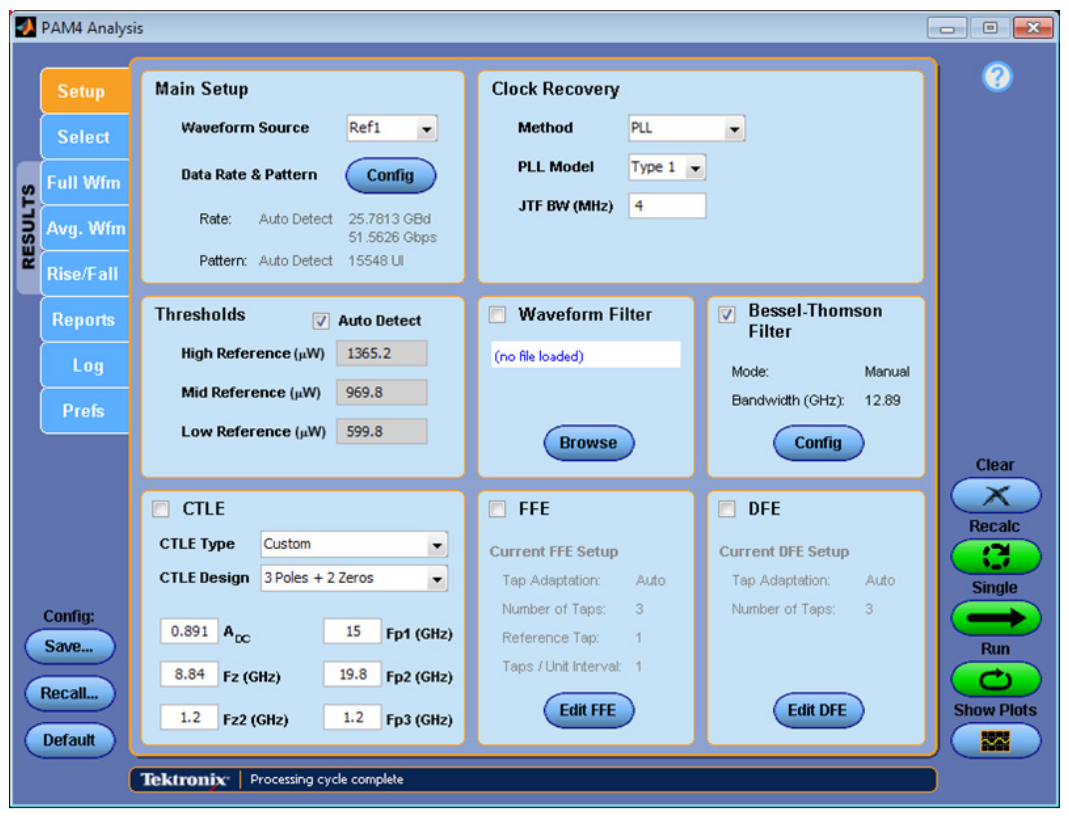
Task: Click the PAM4 Analysis title bar icon
Action: pos(25,27)
